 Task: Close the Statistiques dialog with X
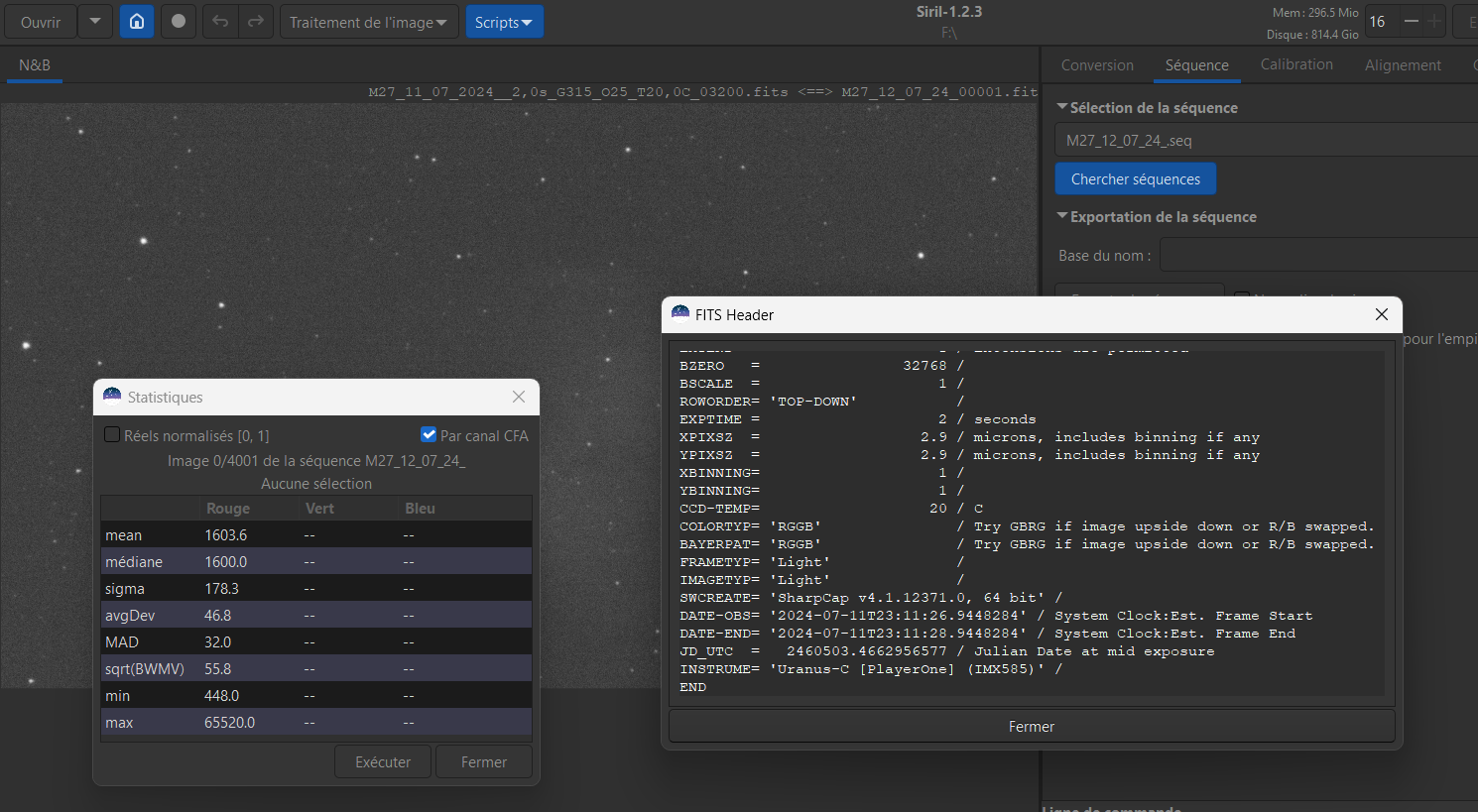coord(519,397)
